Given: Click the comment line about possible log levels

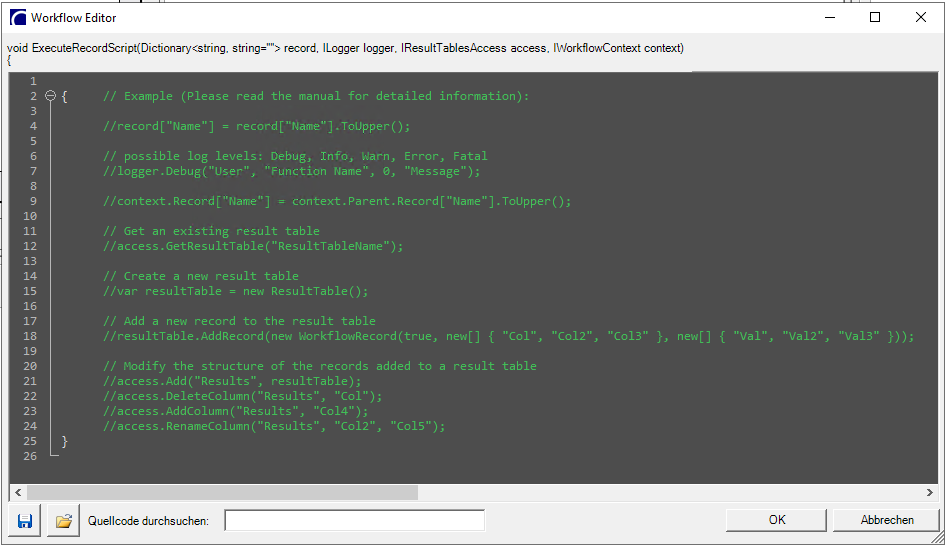Looking at the screenshot, I should coord(295,156).
